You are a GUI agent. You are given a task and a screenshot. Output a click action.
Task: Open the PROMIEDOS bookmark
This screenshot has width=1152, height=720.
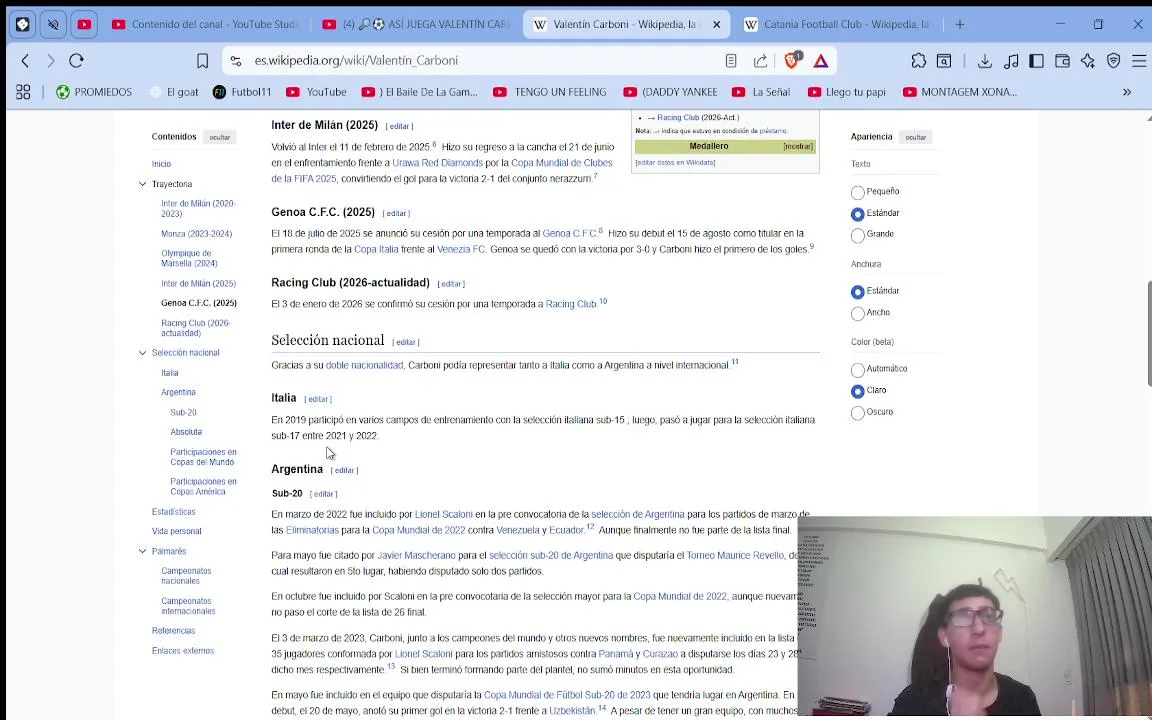[94, 92]
